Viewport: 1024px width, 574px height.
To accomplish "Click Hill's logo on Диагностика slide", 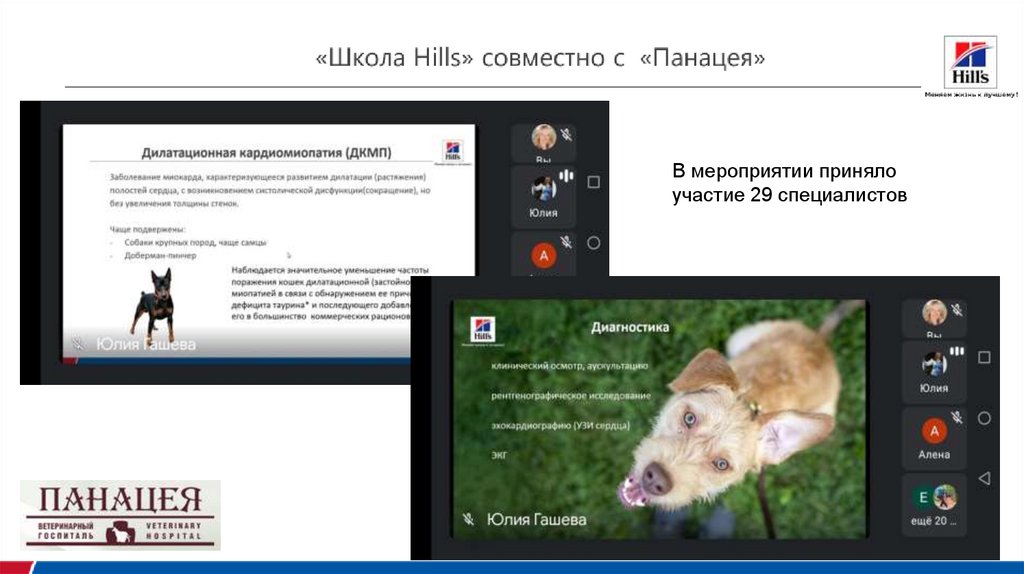I will pyautogui.click(x=483, y=329).
